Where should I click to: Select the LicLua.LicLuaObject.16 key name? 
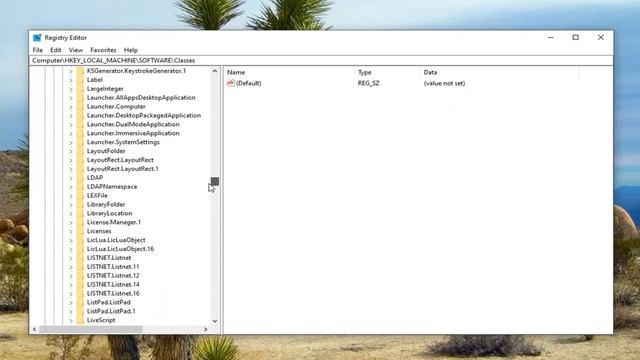click(x=120, y=249)
